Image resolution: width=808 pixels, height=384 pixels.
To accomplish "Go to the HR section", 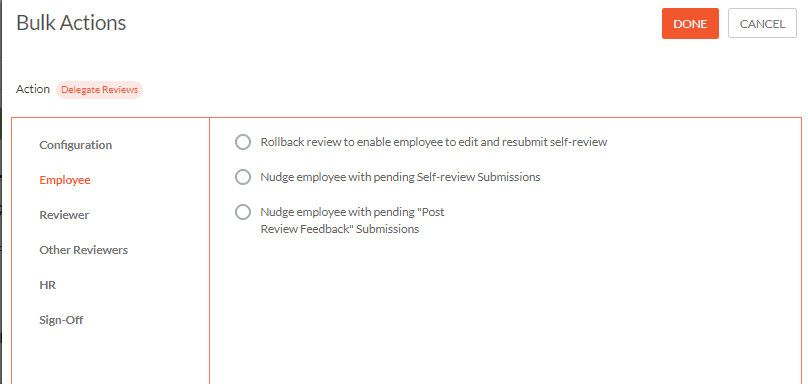I will (x=47, y=285).
